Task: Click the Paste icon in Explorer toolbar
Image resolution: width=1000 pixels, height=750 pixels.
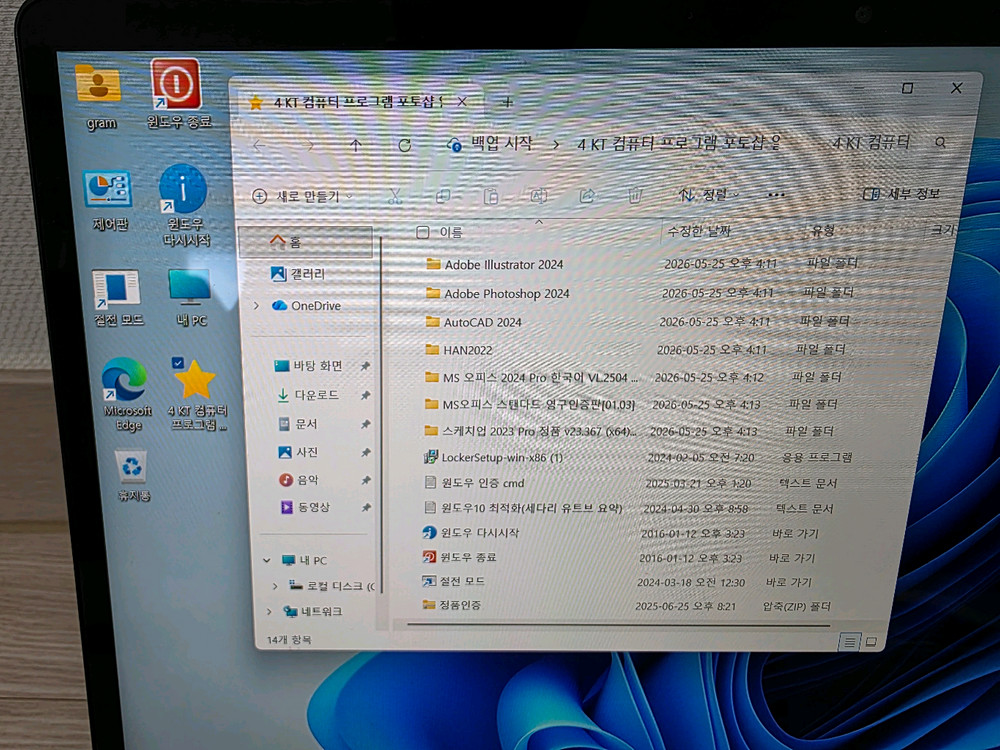Action: pos(490,196)
